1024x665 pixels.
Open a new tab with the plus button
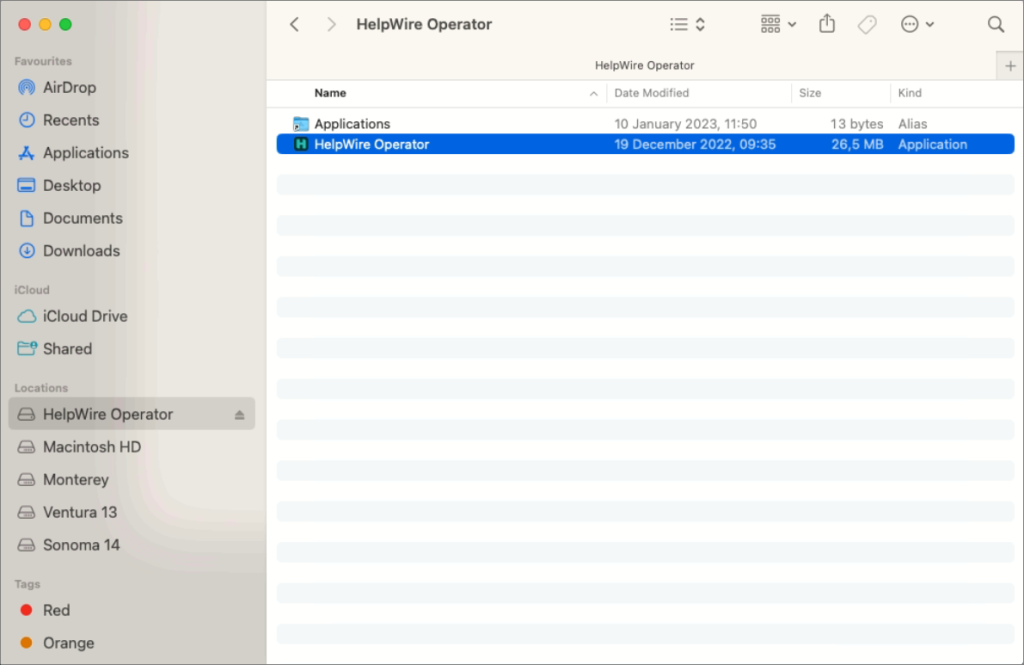click(1010, 65)
